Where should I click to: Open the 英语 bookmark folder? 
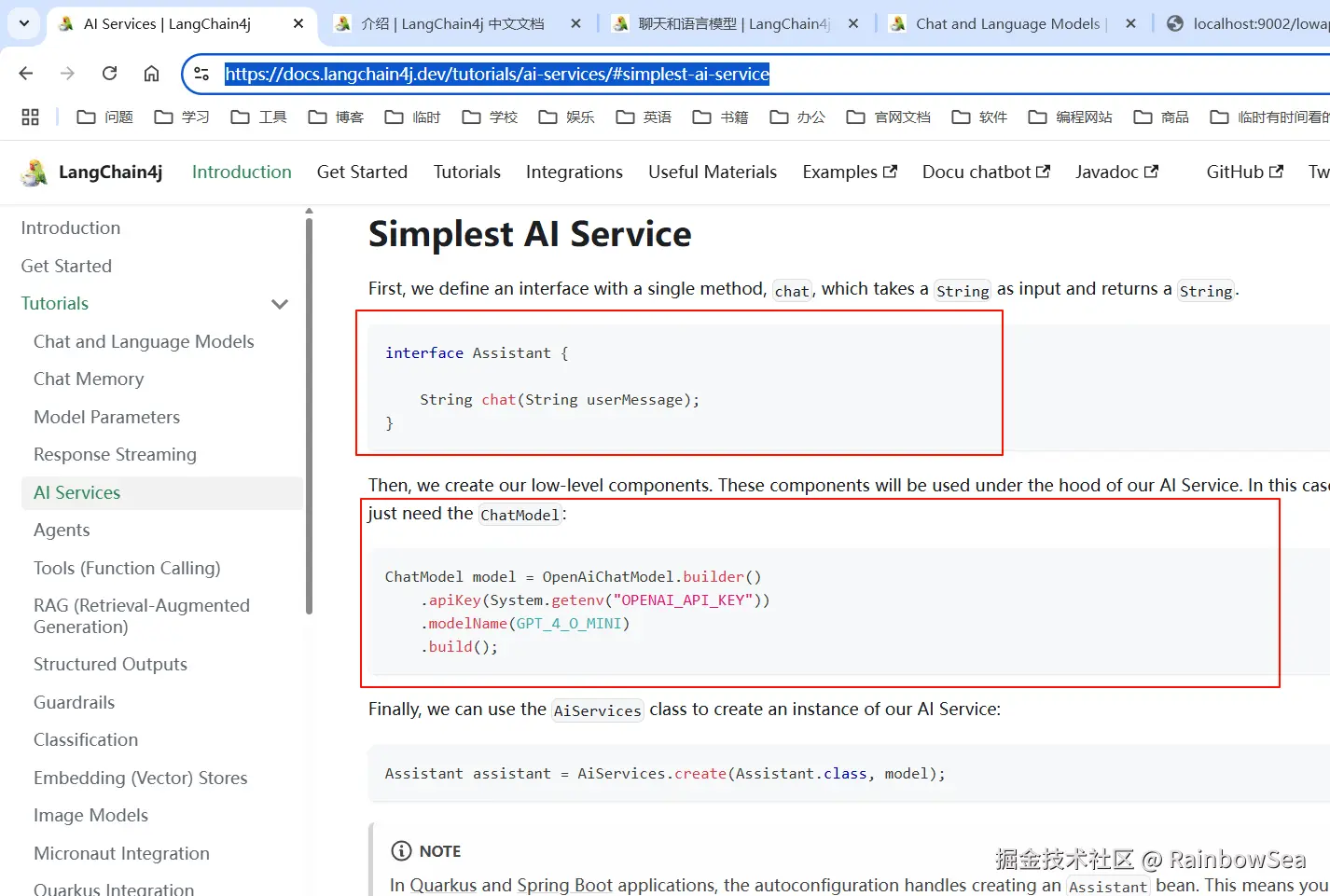644,117
